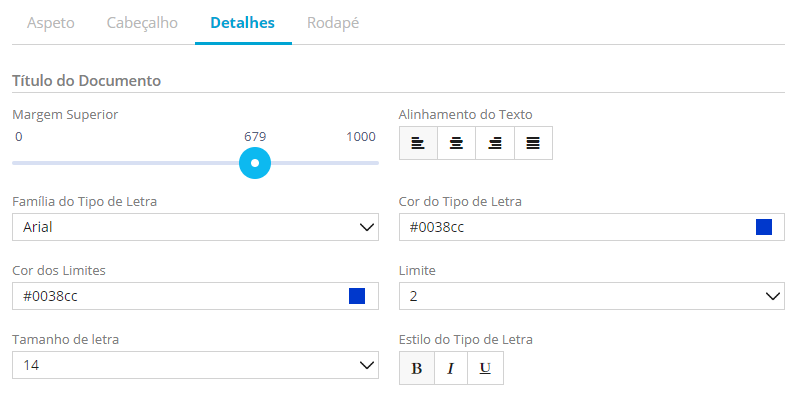The width and height of the screenshot is (799, 415).
Task: Center align the document title text
Action: (x=456, y=143)
